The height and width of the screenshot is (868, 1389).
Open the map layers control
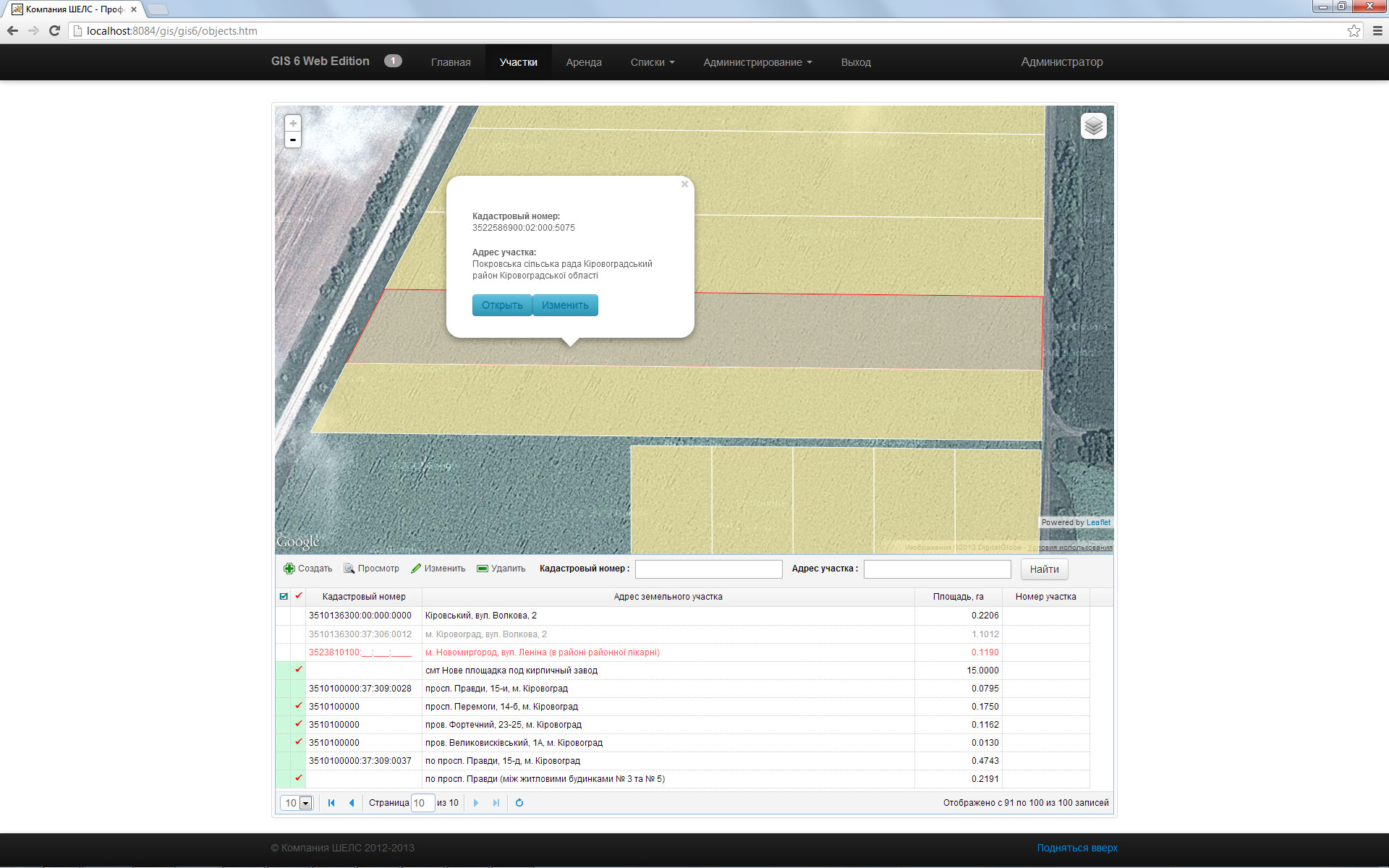pyautogui.click(x=1093, y=127)
